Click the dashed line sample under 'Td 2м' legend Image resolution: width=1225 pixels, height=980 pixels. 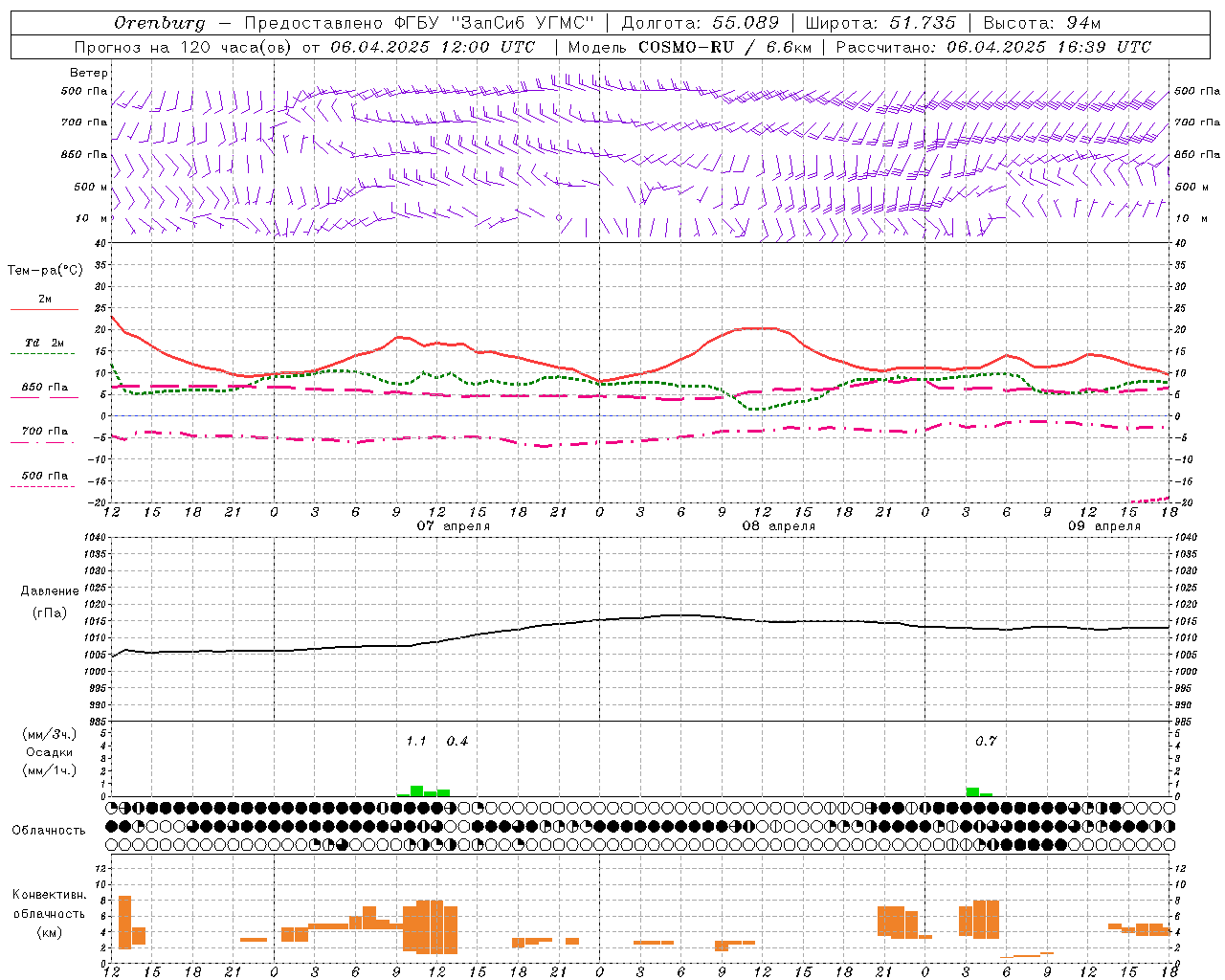(x=42, y=354)
